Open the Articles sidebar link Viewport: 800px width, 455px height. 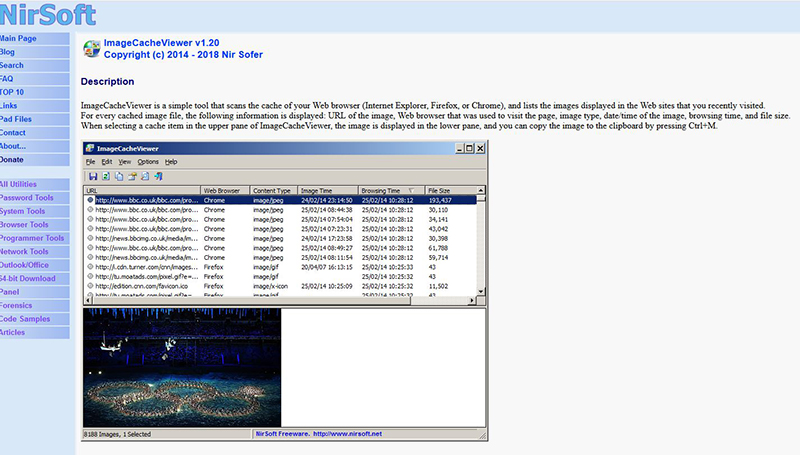pos(34,332)
